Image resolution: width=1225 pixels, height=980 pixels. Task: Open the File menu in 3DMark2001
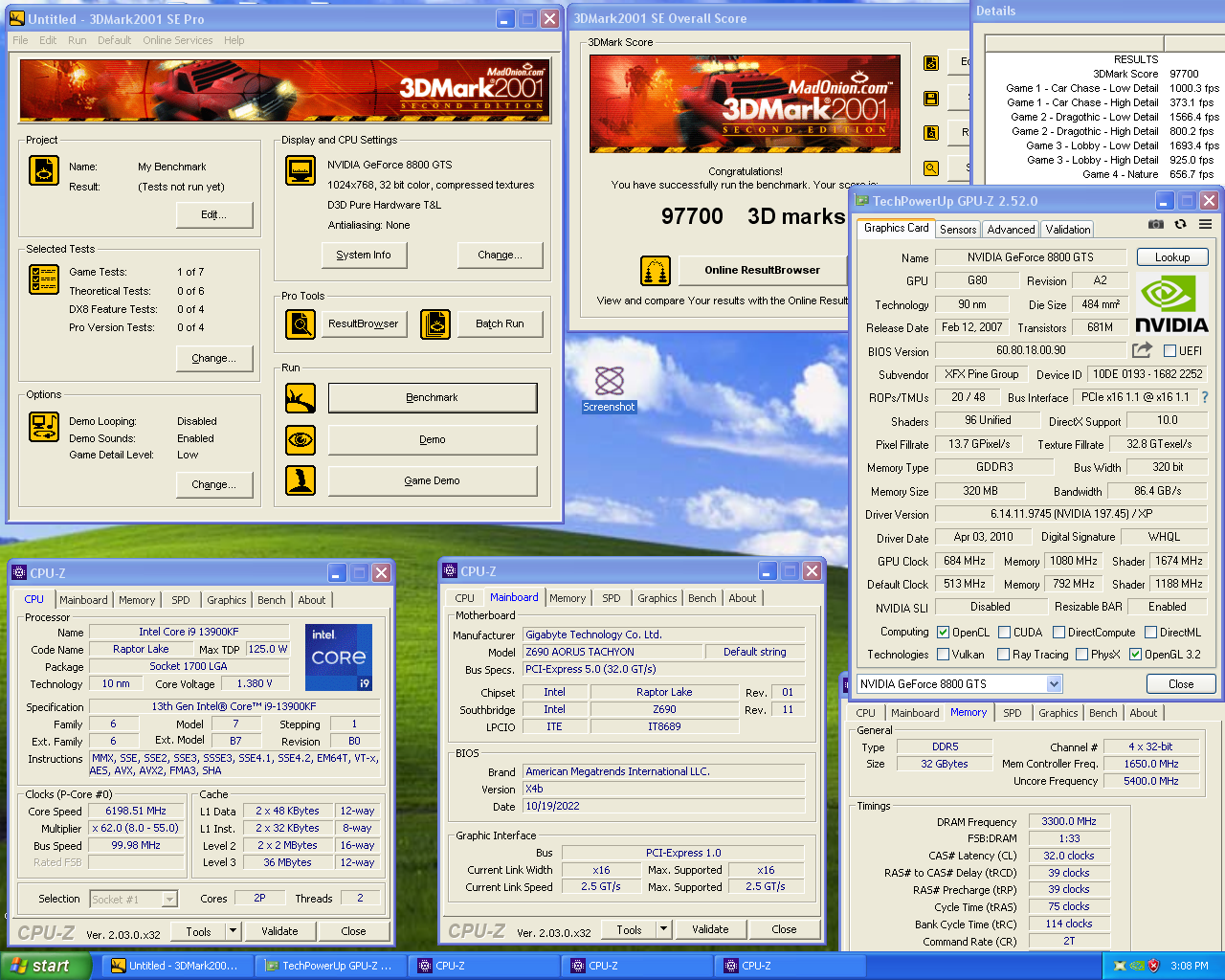coord(20,40)
